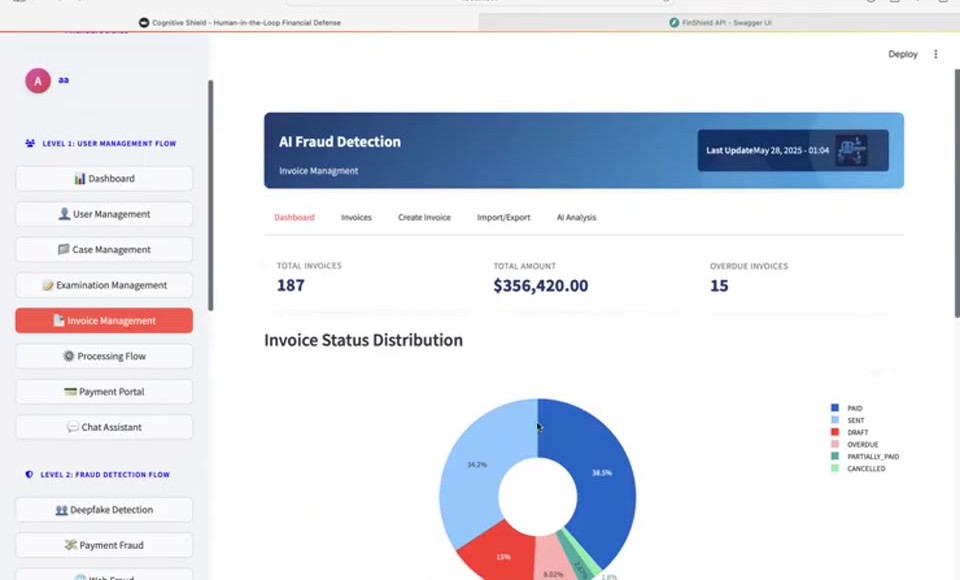
Task: Open Chat Assistant in the sidebar
Action: coord(104,427)
